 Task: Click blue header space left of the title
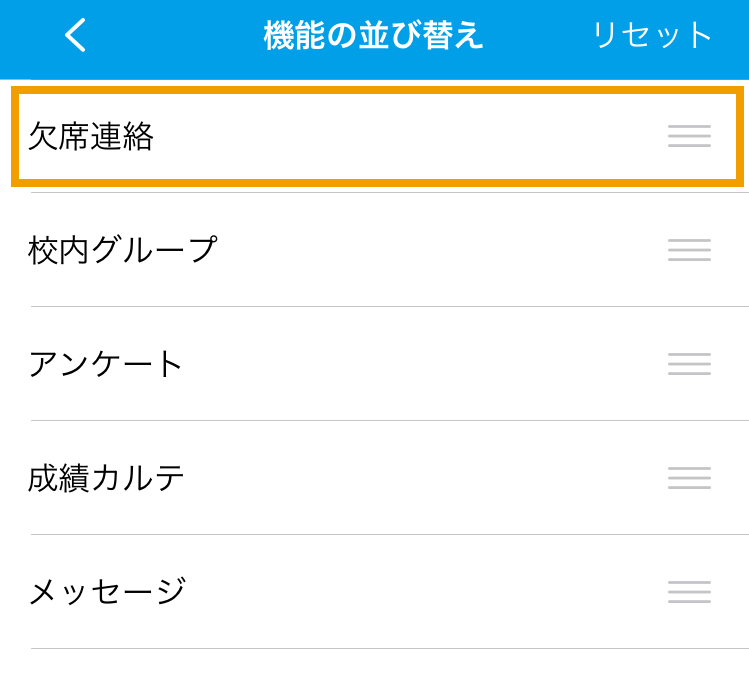tap(174, 35)
